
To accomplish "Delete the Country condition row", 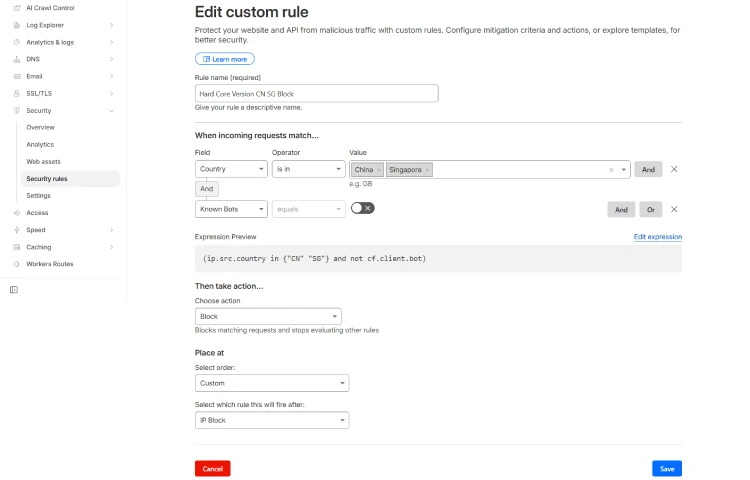I will tap(674, 169).
